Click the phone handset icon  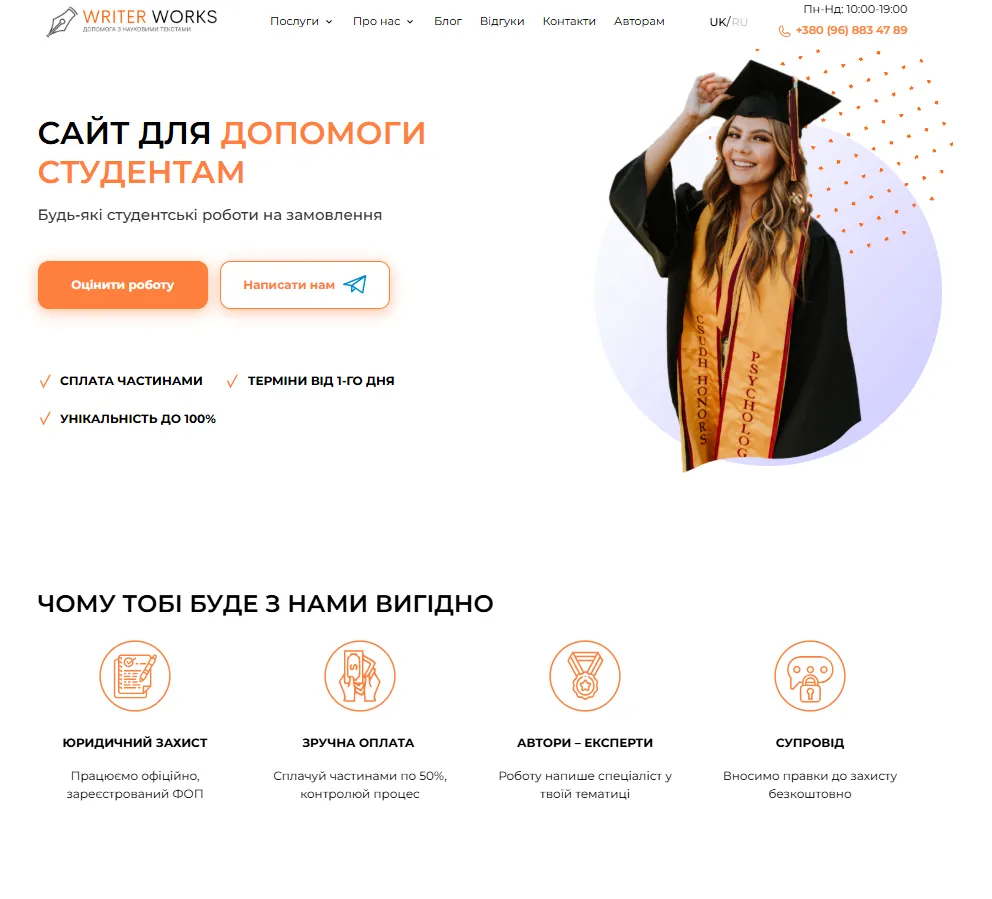[x=784, y=31]
